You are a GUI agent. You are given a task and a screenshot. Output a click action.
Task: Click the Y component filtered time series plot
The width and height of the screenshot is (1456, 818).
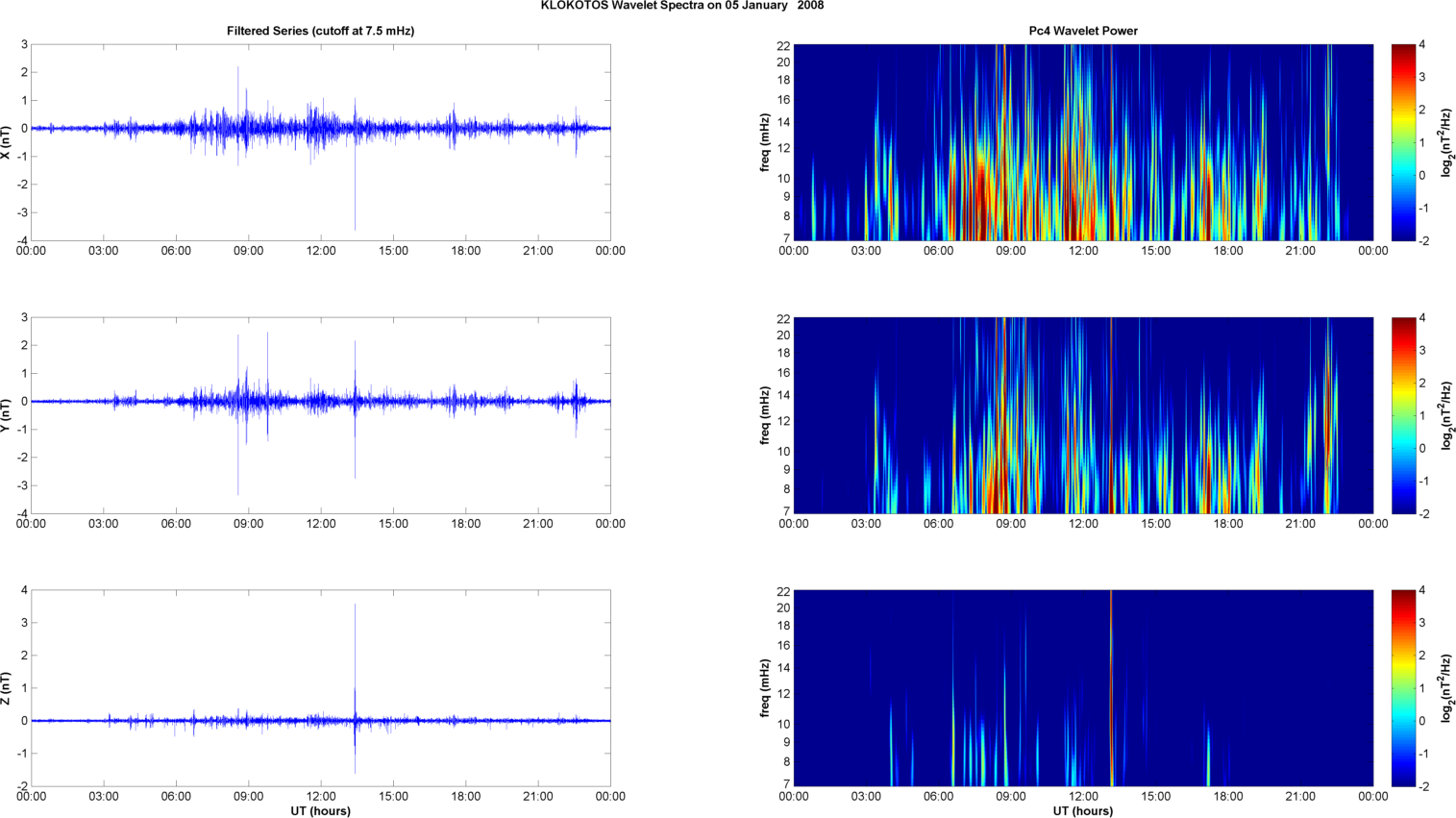coord(321,415)
